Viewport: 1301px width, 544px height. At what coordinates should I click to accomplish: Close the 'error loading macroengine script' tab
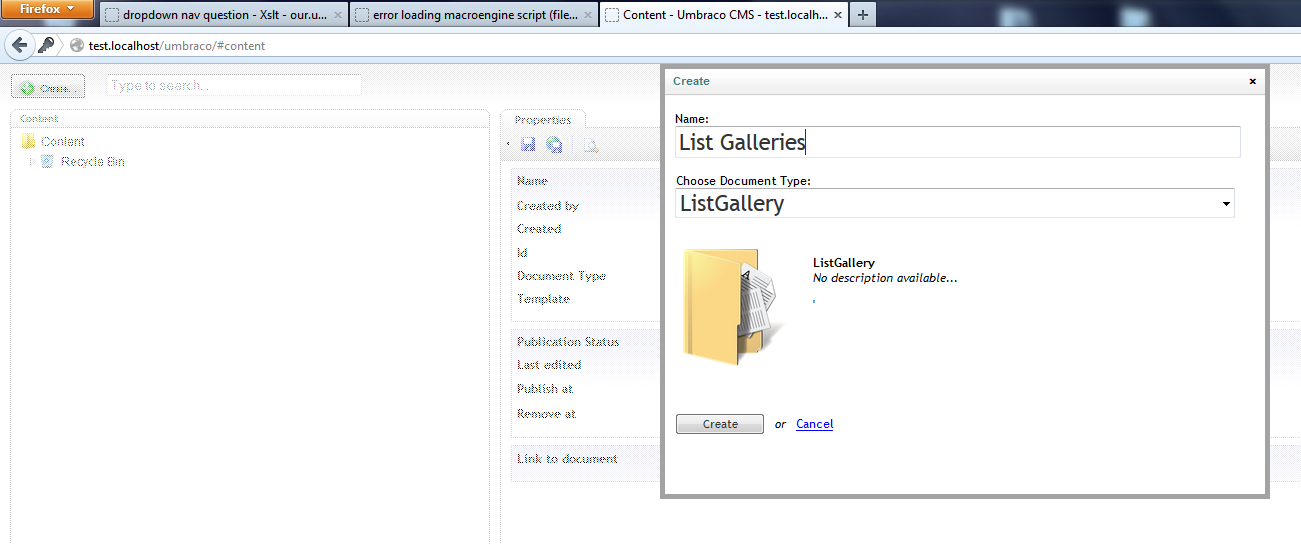coord(589,15)
